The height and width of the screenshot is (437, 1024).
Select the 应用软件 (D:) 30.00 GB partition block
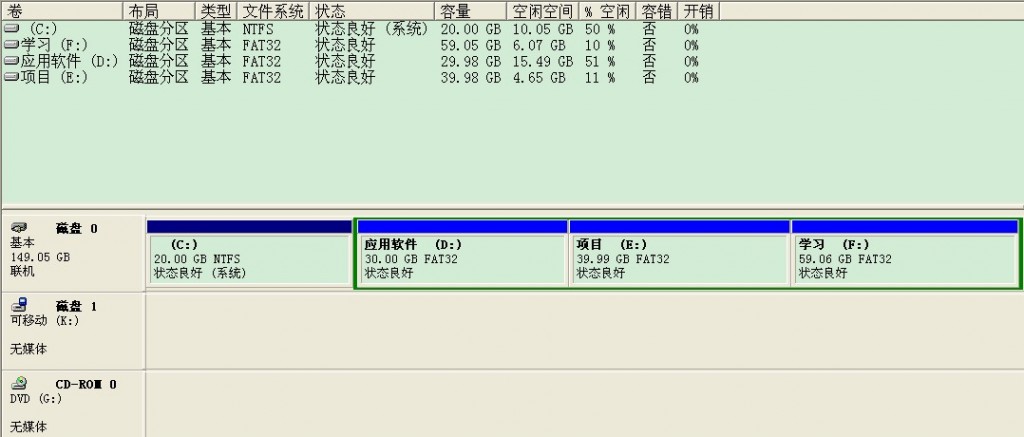tap(462, 259)
